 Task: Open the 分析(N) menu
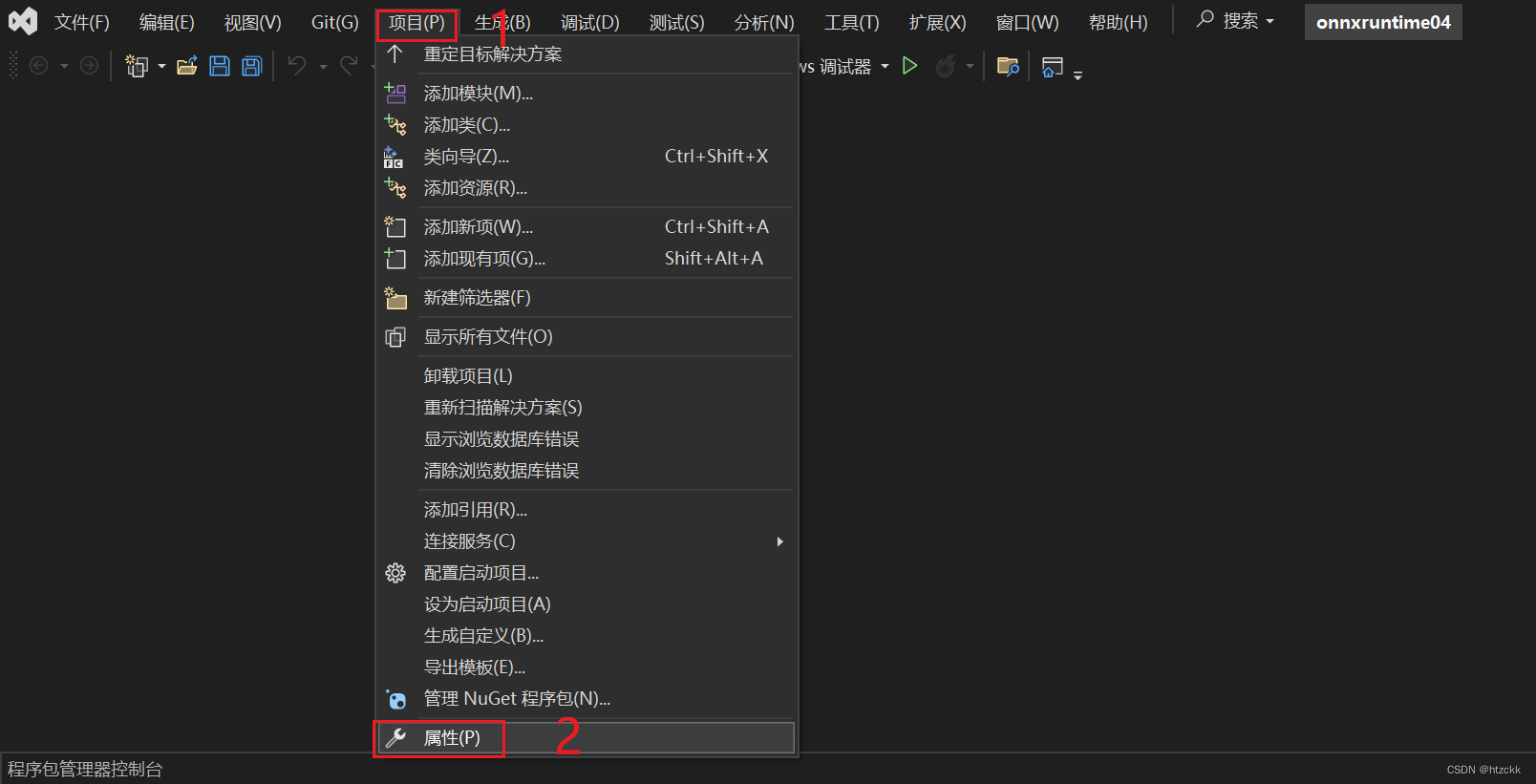point(764,22)
